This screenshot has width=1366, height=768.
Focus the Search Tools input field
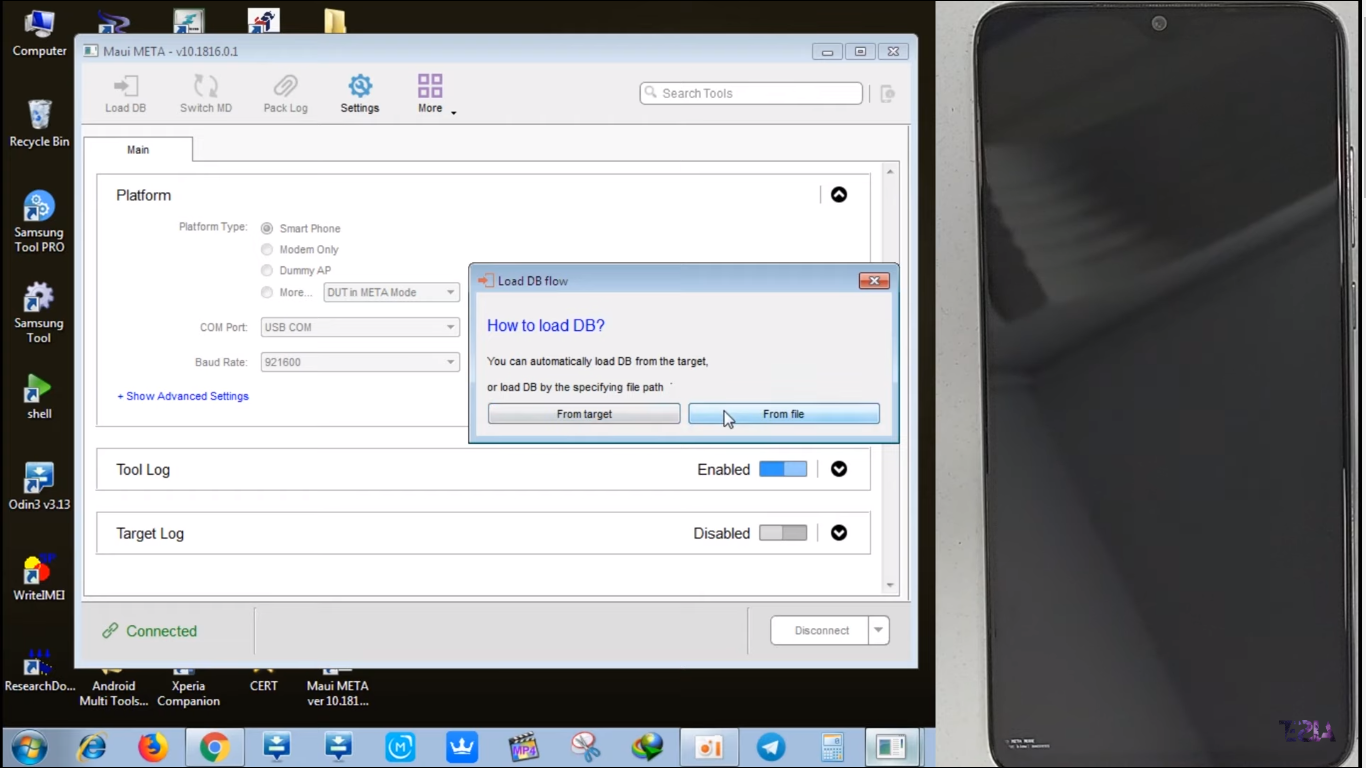pyautogui.click(x=751, y=93)
